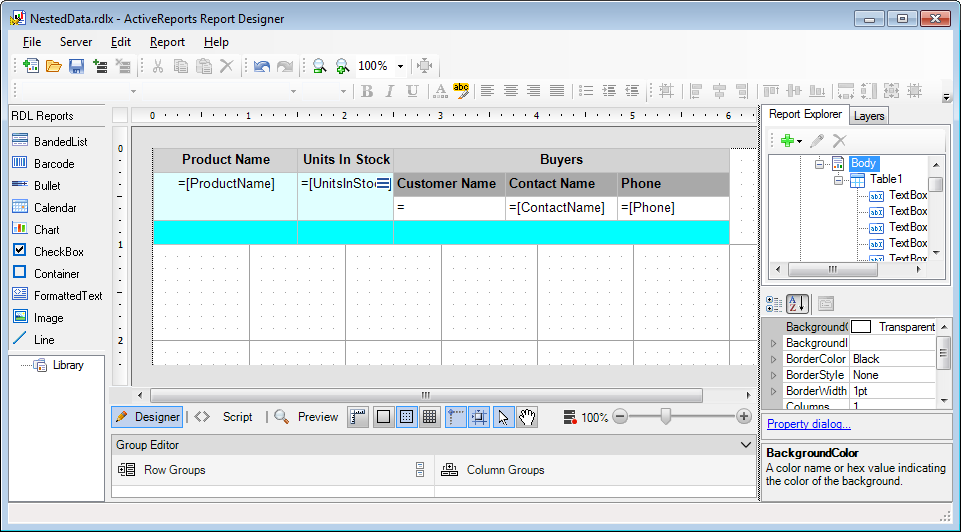Screen dimensions: 961x532
Task: Open the top toolbar zoom percentage dropdown
Action: coord(400,66)
